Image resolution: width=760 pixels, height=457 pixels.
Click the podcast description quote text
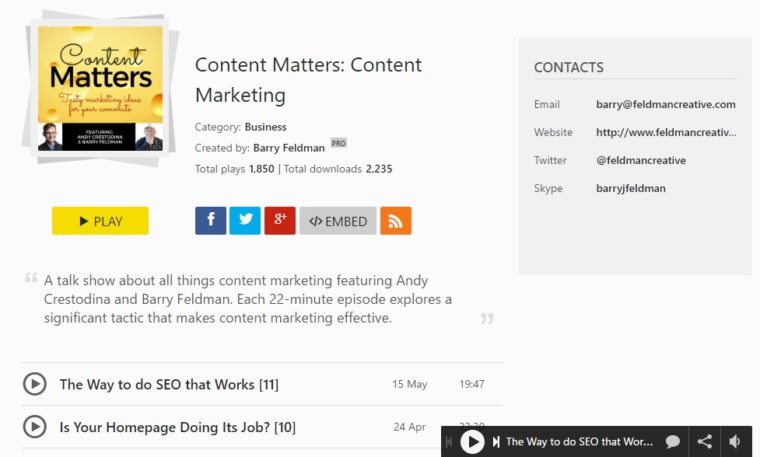248,299
